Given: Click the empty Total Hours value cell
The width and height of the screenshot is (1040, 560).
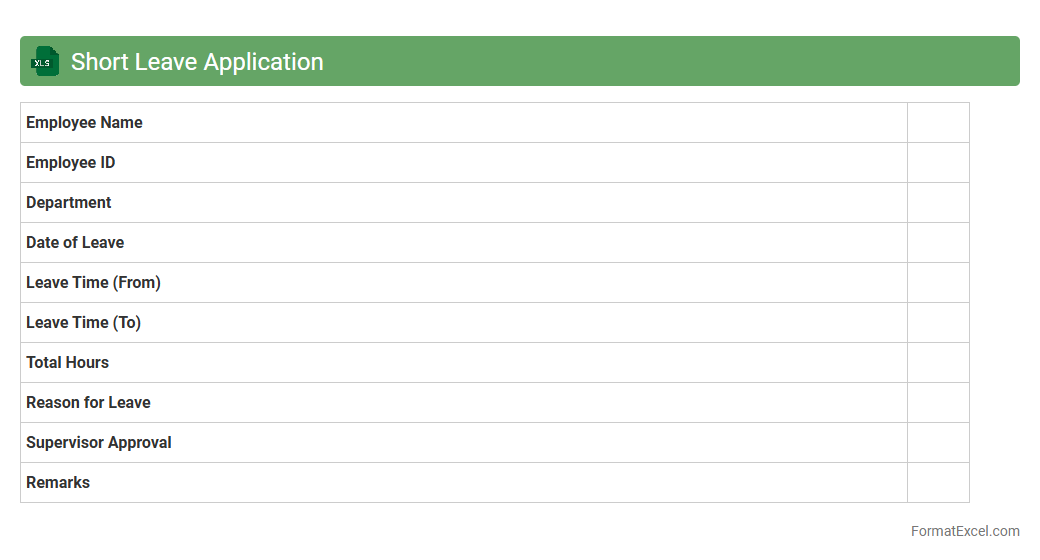Looking at the screenshot, I should pos(938,363).
